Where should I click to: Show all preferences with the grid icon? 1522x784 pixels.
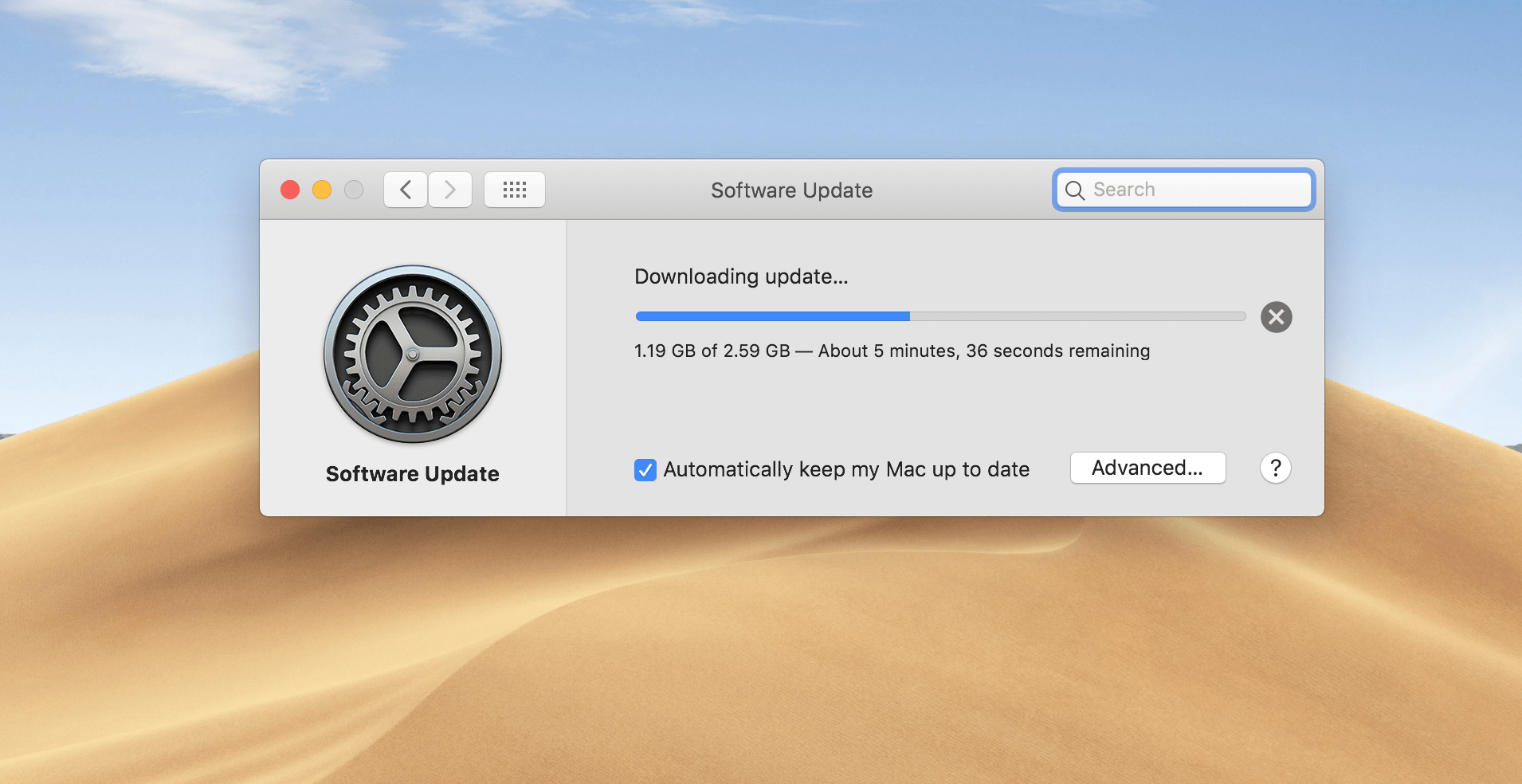pos(515,190)
